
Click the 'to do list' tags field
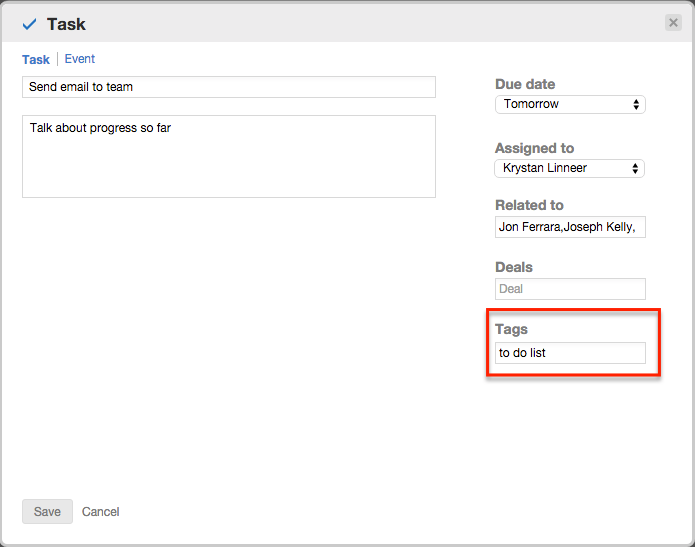(x=570, y=353)
